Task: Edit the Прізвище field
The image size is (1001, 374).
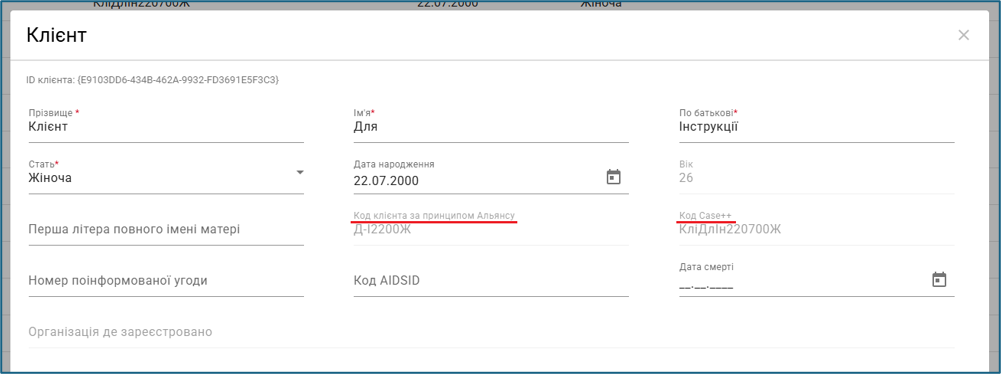Action: pyautogui.click(x=166, y=126)
